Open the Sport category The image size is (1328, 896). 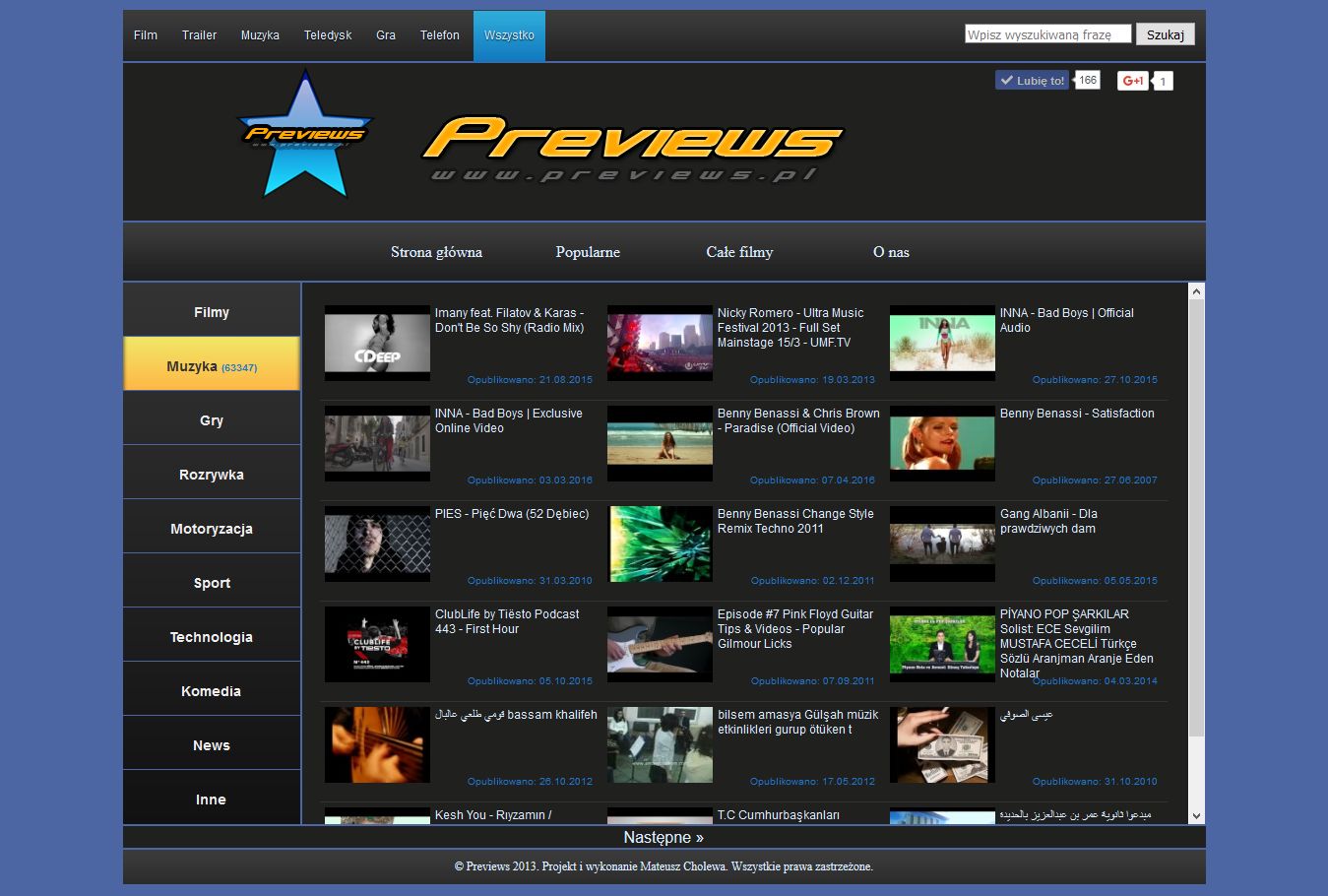point(212,583)
